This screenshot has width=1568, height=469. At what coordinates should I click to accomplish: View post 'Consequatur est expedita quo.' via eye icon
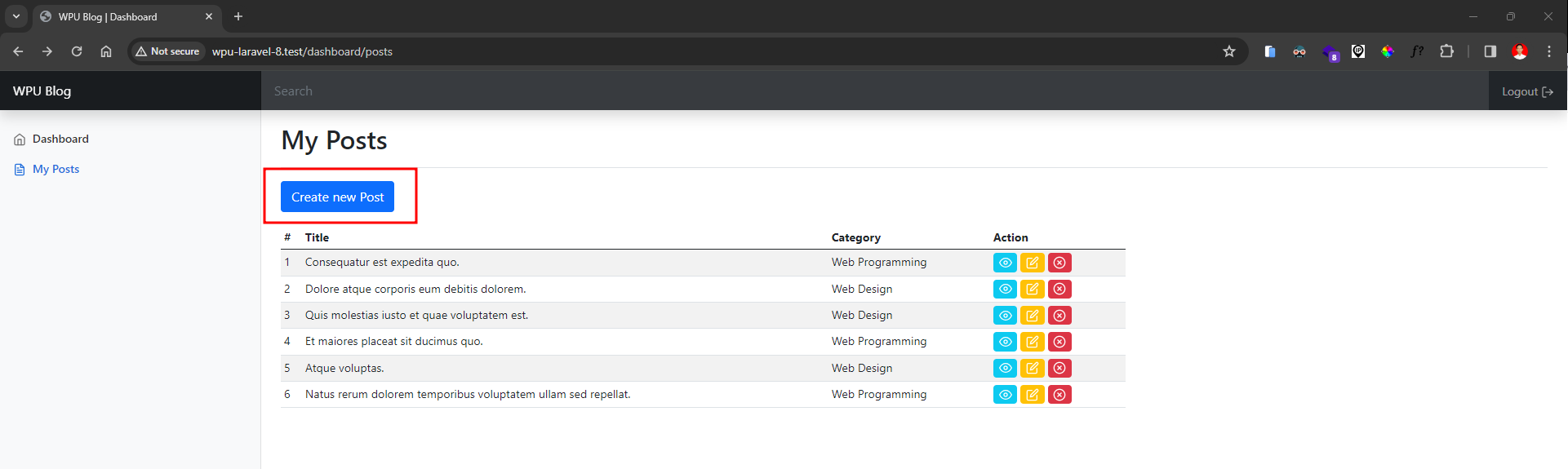pyautogui.click(x=1005, y=263)
